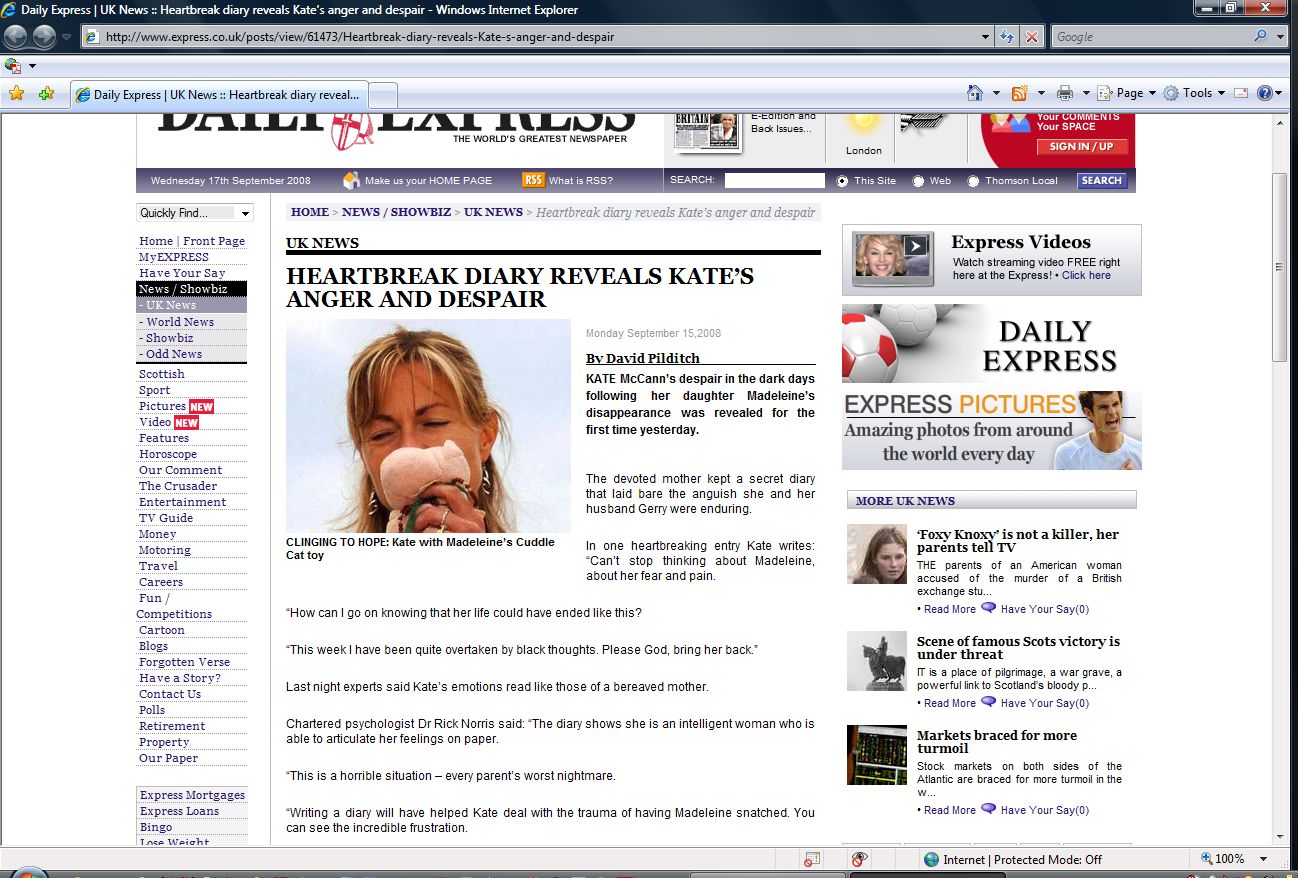Select the 'Web' search radio button
This screenshot has width=1298, height=878.
pyautogui.click(x=918, y=181)
